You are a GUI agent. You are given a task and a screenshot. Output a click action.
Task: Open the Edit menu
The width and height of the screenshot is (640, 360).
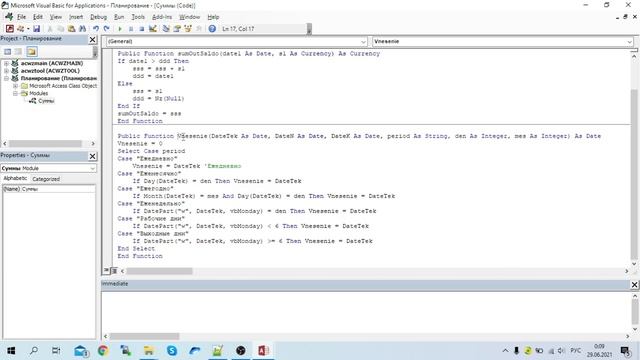click(38, 17)
